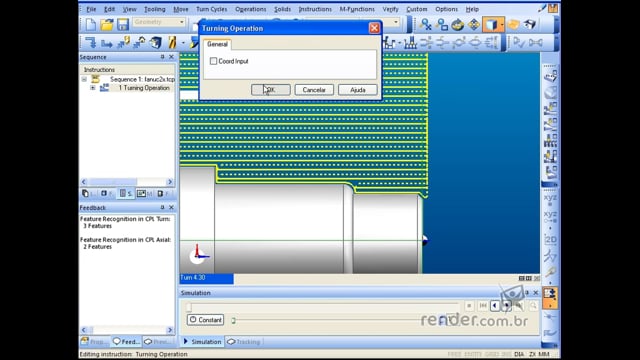The width and height of the screenshot is (640, 360).
Task: Open the Turn Cycles menu
Action: click(x=211, y=9)
